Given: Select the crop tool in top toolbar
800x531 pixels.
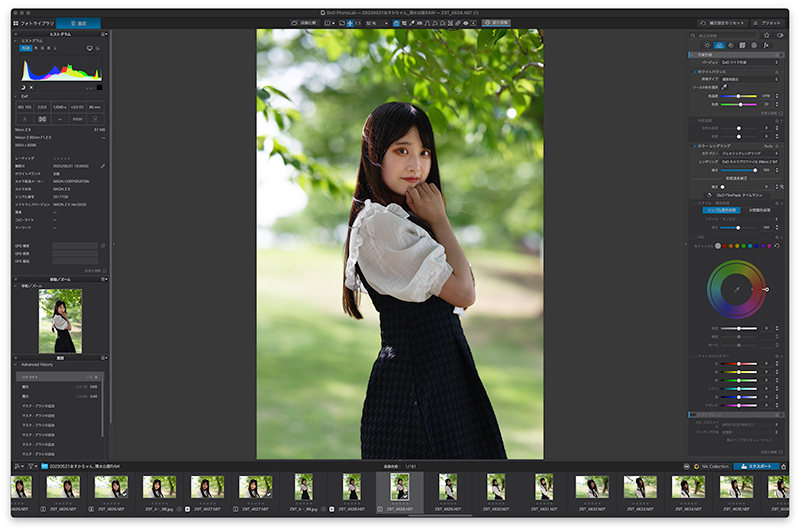Looking at the screenshot, I should [x=404, y=23].
